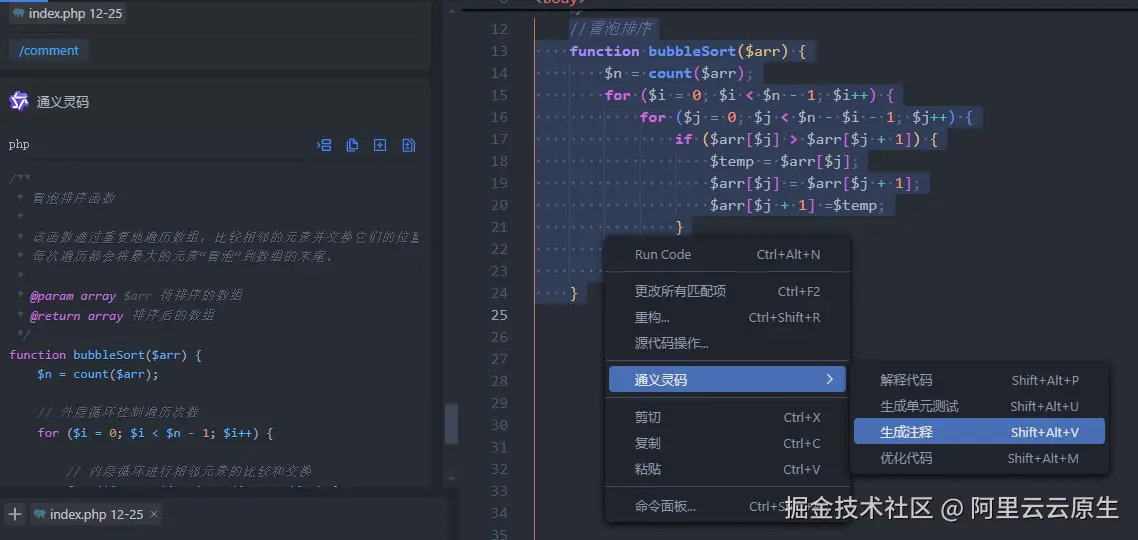This screenshot has width=1138, height=540.
Task: Select 复制 in the context menu
Action: (727, 443)
